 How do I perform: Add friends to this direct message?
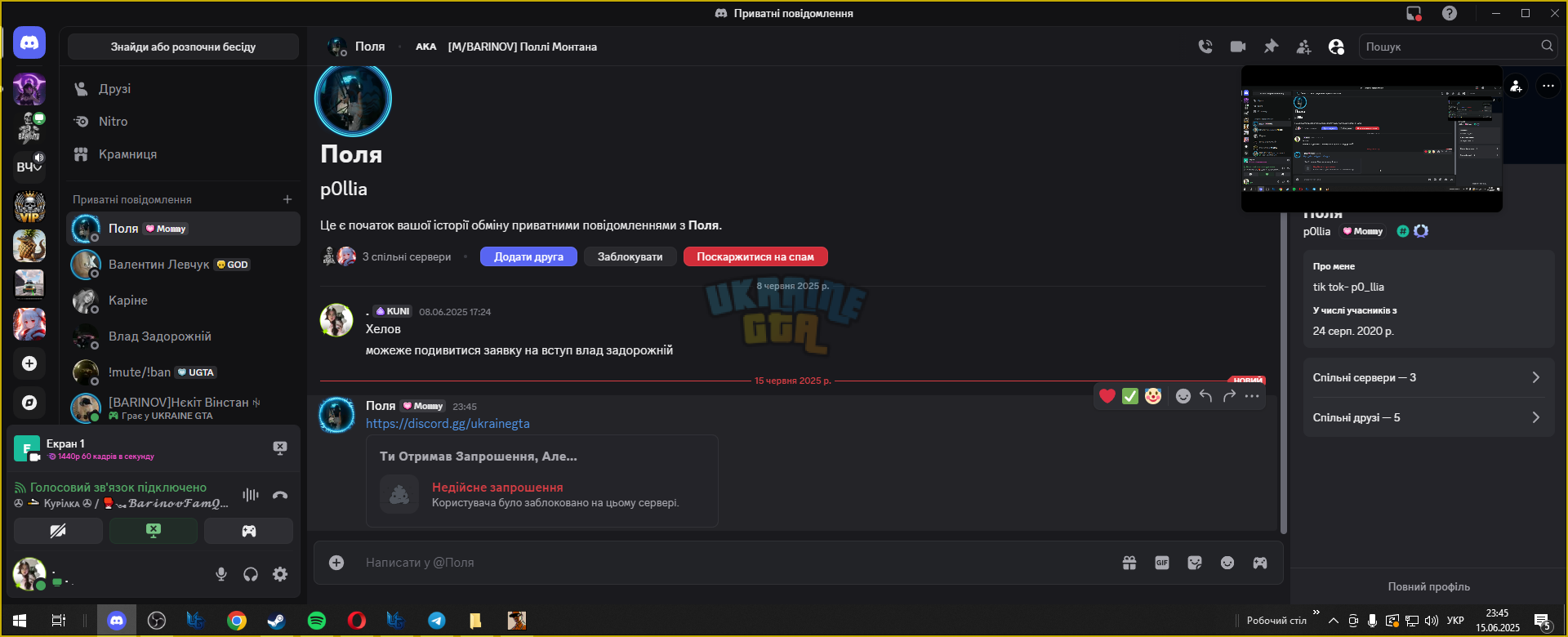click(1303, 47)
